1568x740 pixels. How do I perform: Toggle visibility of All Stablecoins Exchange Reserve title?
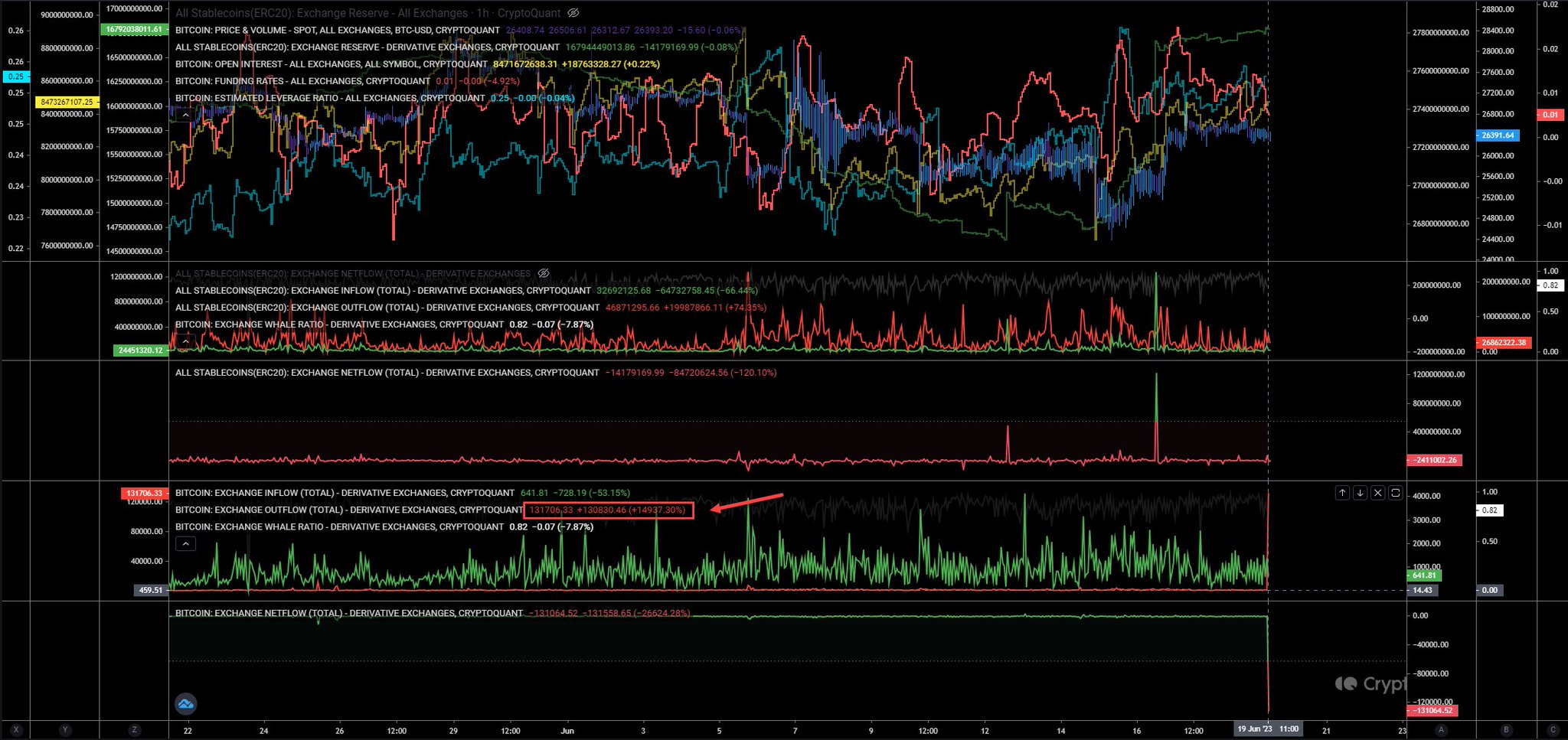573,13
